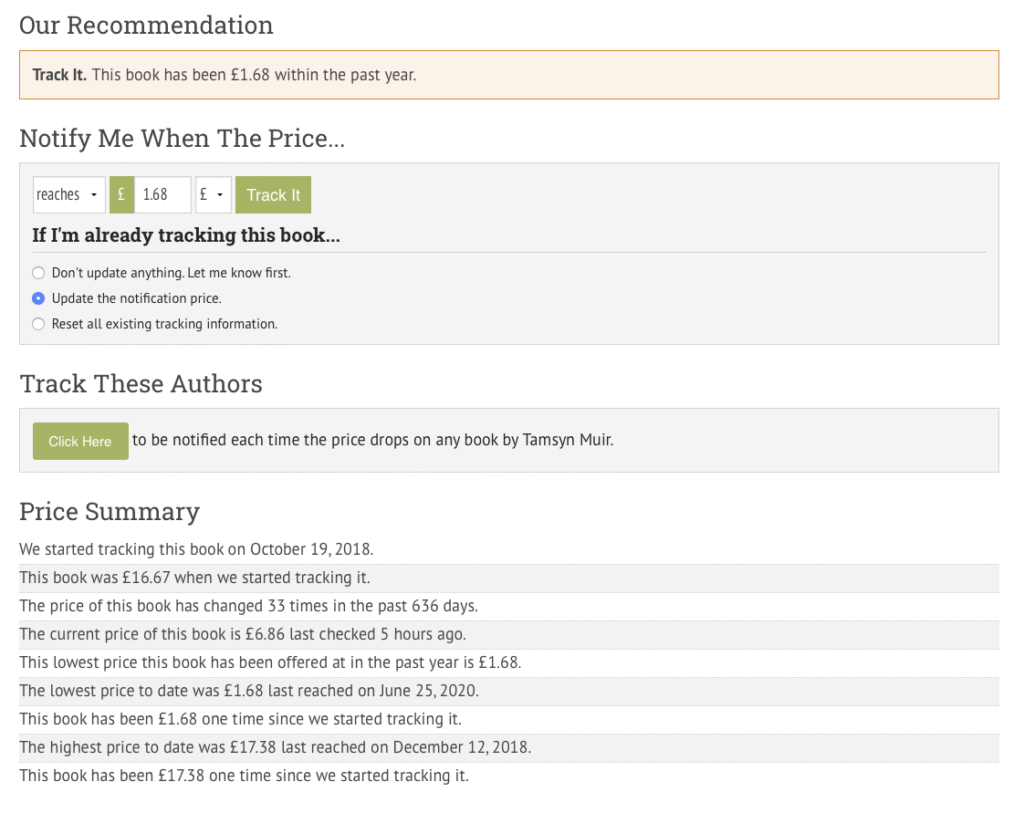Image resolution: width=1024 pixels, height=813 pixels.
Task: Click "If I'm already tracking this book..." subheading
Action: point(186,236)
